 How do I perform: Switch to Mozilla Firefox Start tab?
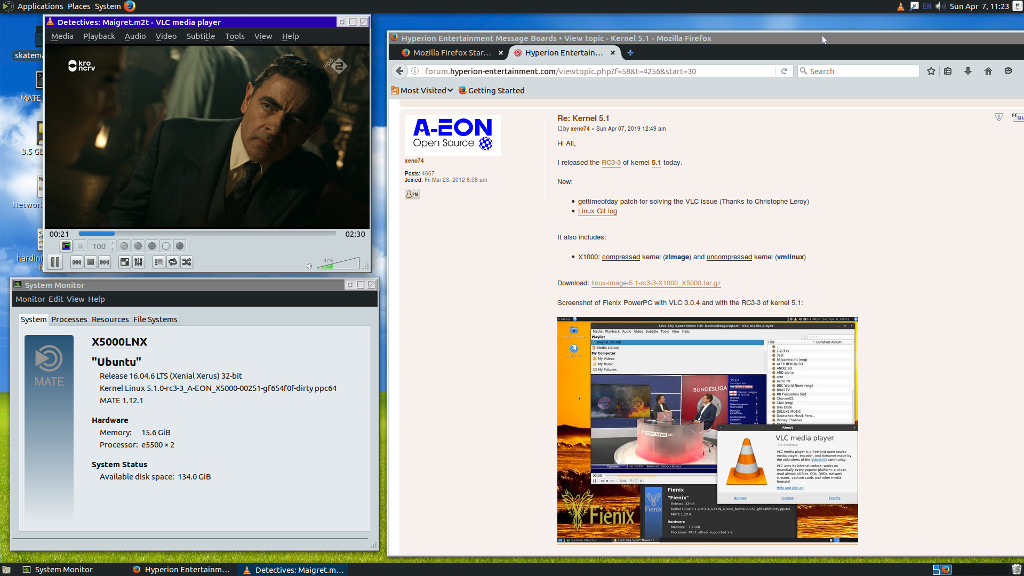pyautogui.click(x=451, y=53)
